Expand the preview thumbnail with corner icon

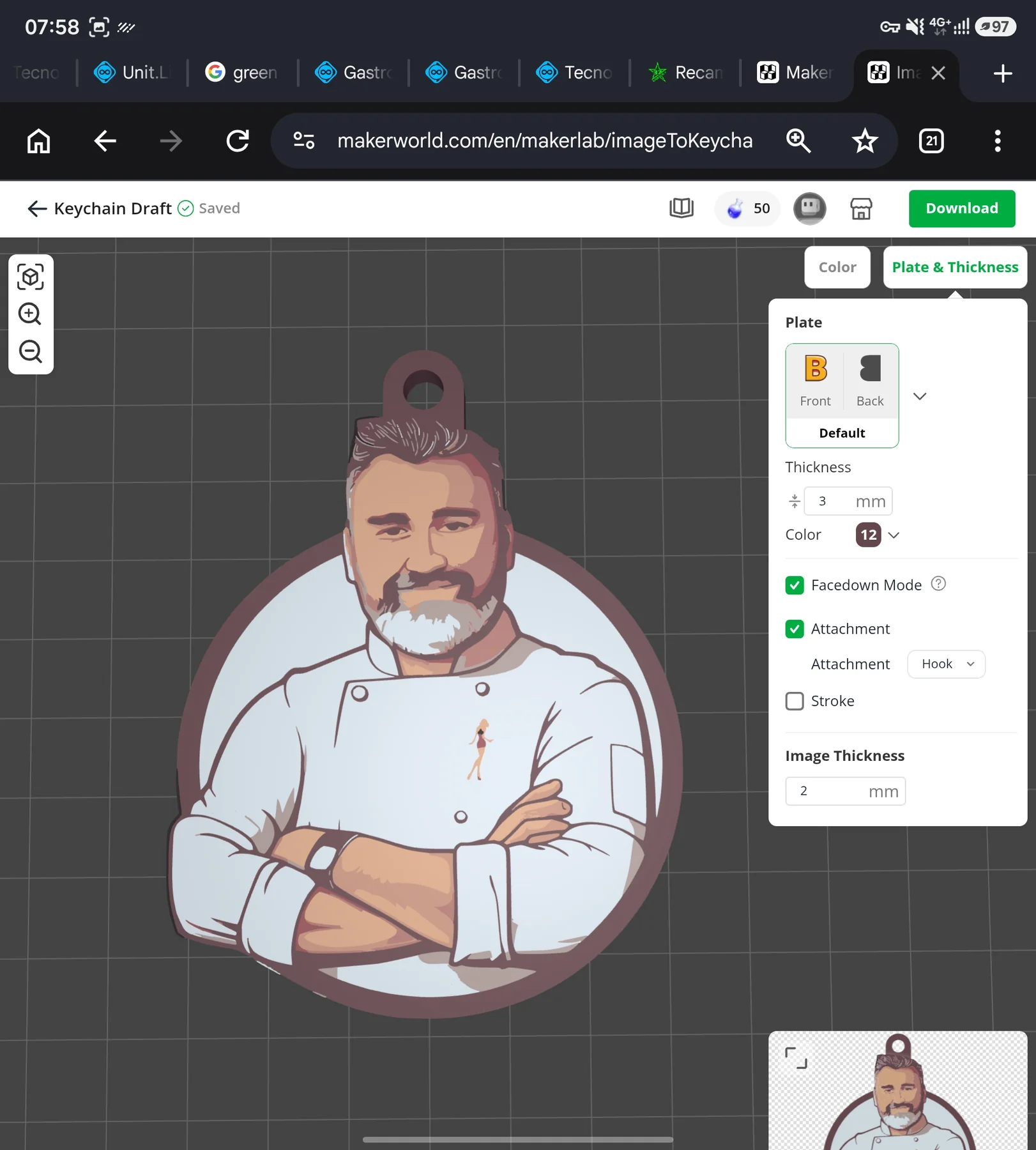pyautogui.click(x=796, y=1058)
